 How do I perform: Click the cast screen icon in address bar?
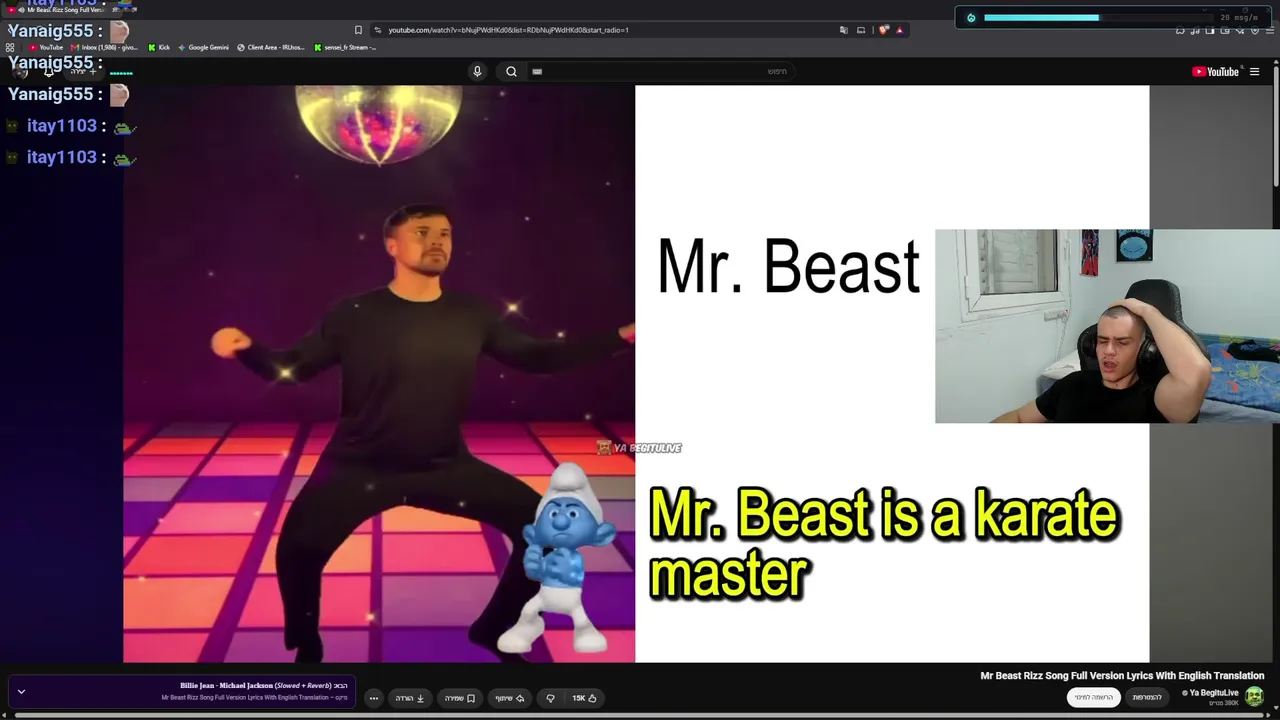coord(861,30)
